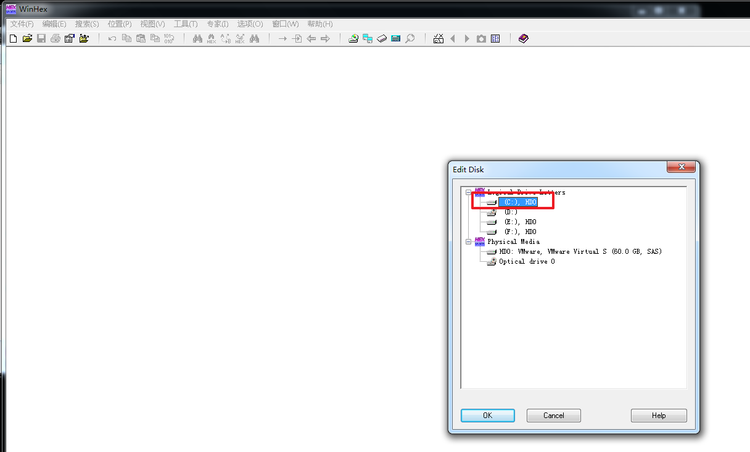Viewport: 750px width, 452px height.
Task: Click the New file toolbar icon
Action: coord(13,39)
